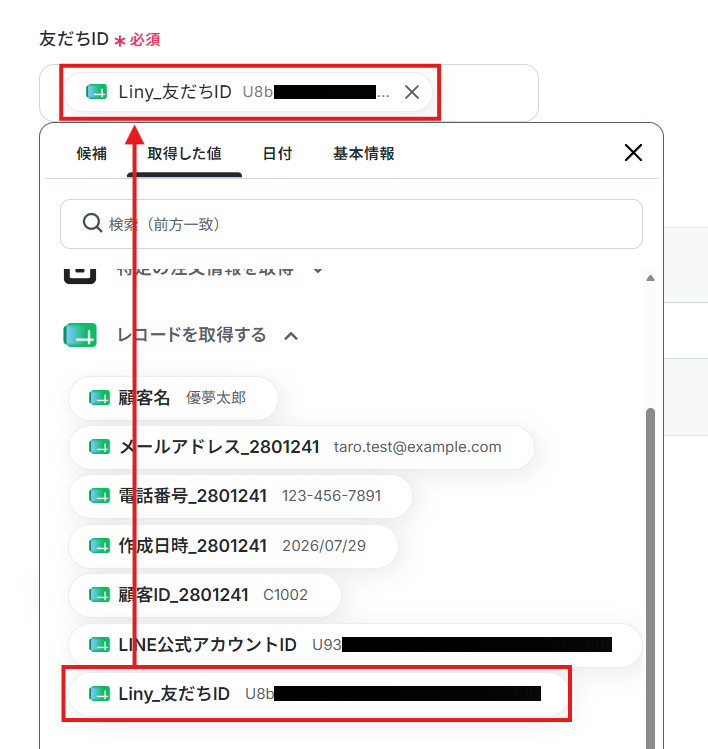This screenshot has height=749, width=708.
Task: Click the vertical scrollbar thumb of the list
Action: 650,578
